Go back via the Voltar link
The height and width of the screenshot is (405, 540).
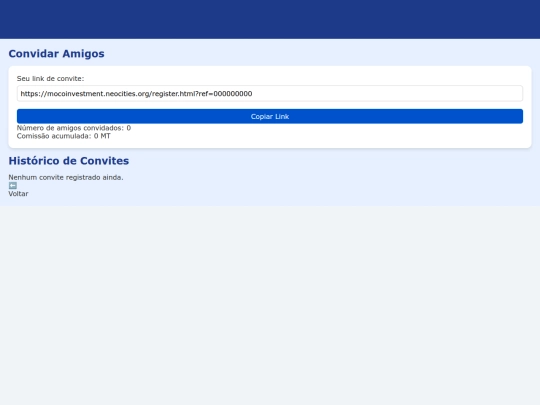(18, 194)
